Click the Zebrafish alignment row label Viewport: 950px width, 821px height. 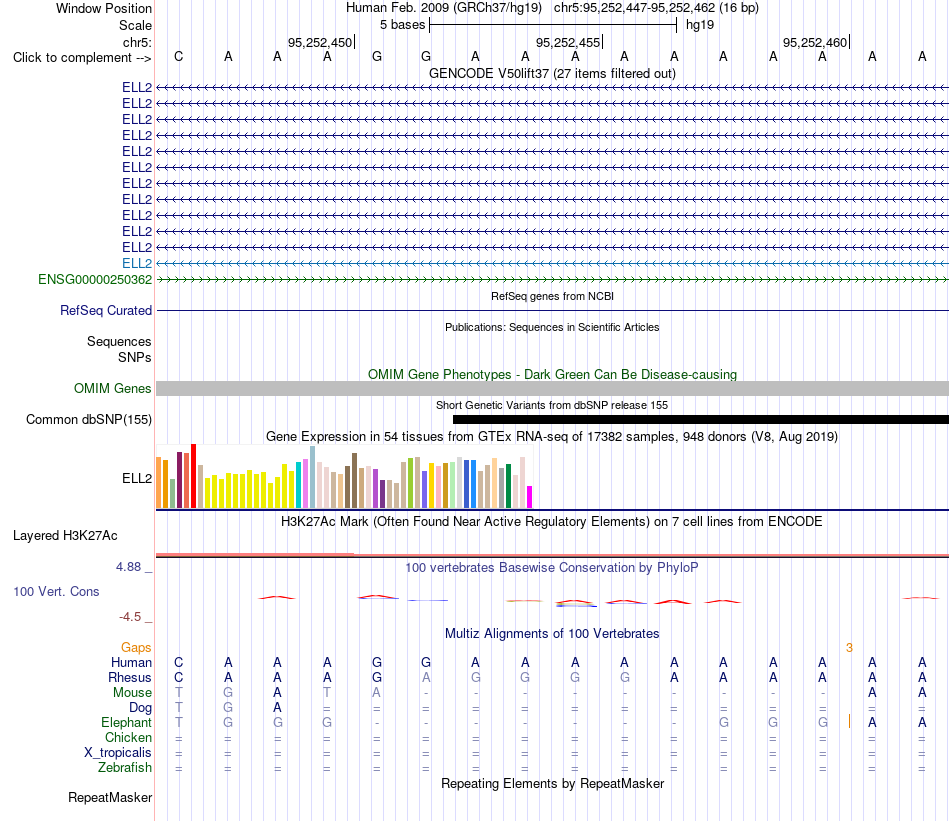[125, 768]
